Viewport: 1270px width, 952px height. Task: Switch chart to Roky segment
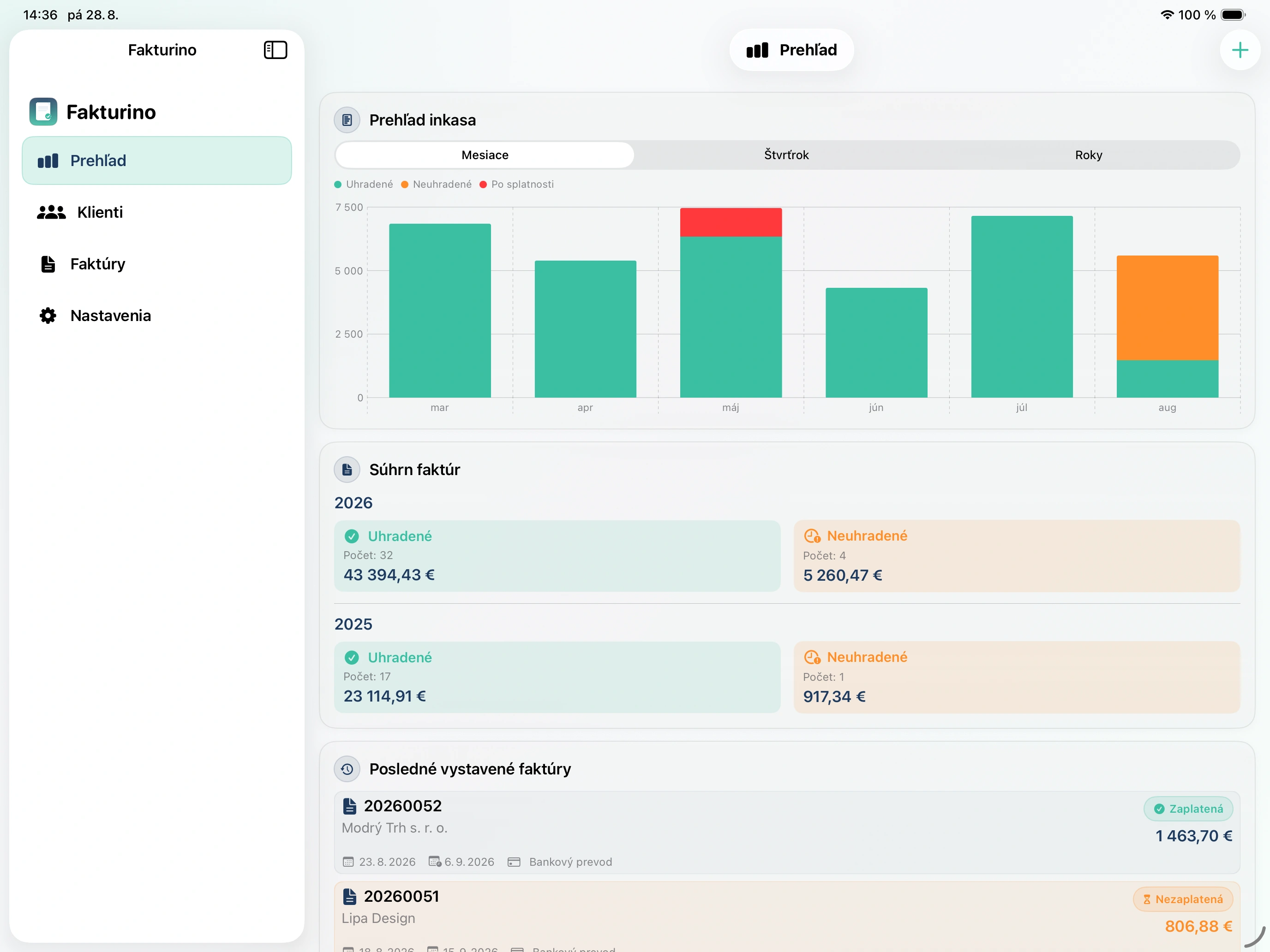1088,155
